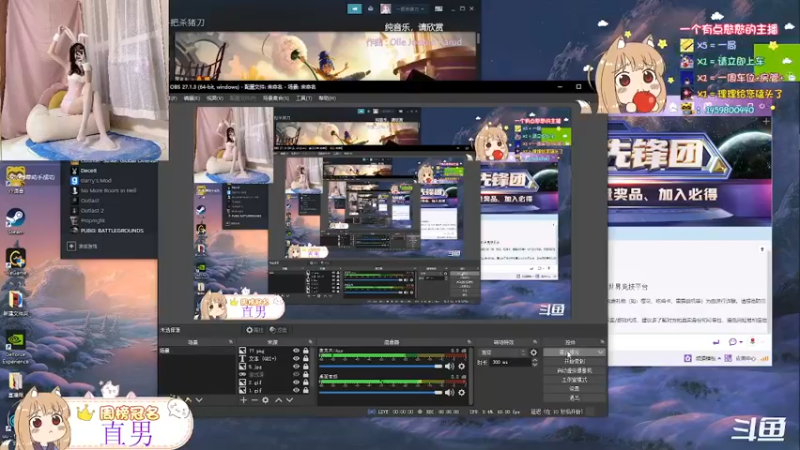The width and height of the screenshot is (800, 450).
Task: Open the 渐变 transition type dropdown
Action: click(x=502, y=352)
